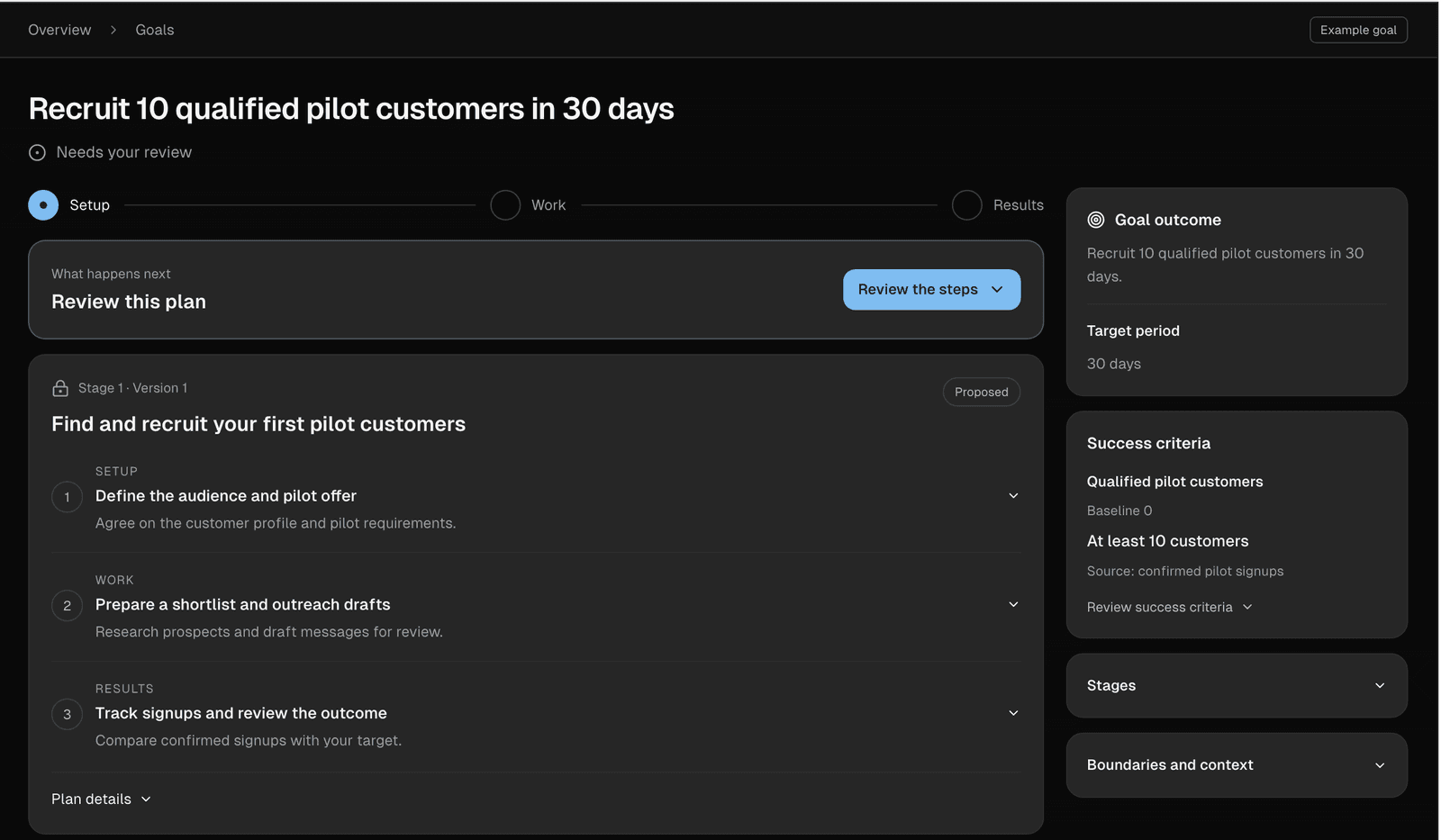Click 'Define the audience and pilot offer' title
The height and width of the screenshot is (840, 1441).
coord(226,496)
